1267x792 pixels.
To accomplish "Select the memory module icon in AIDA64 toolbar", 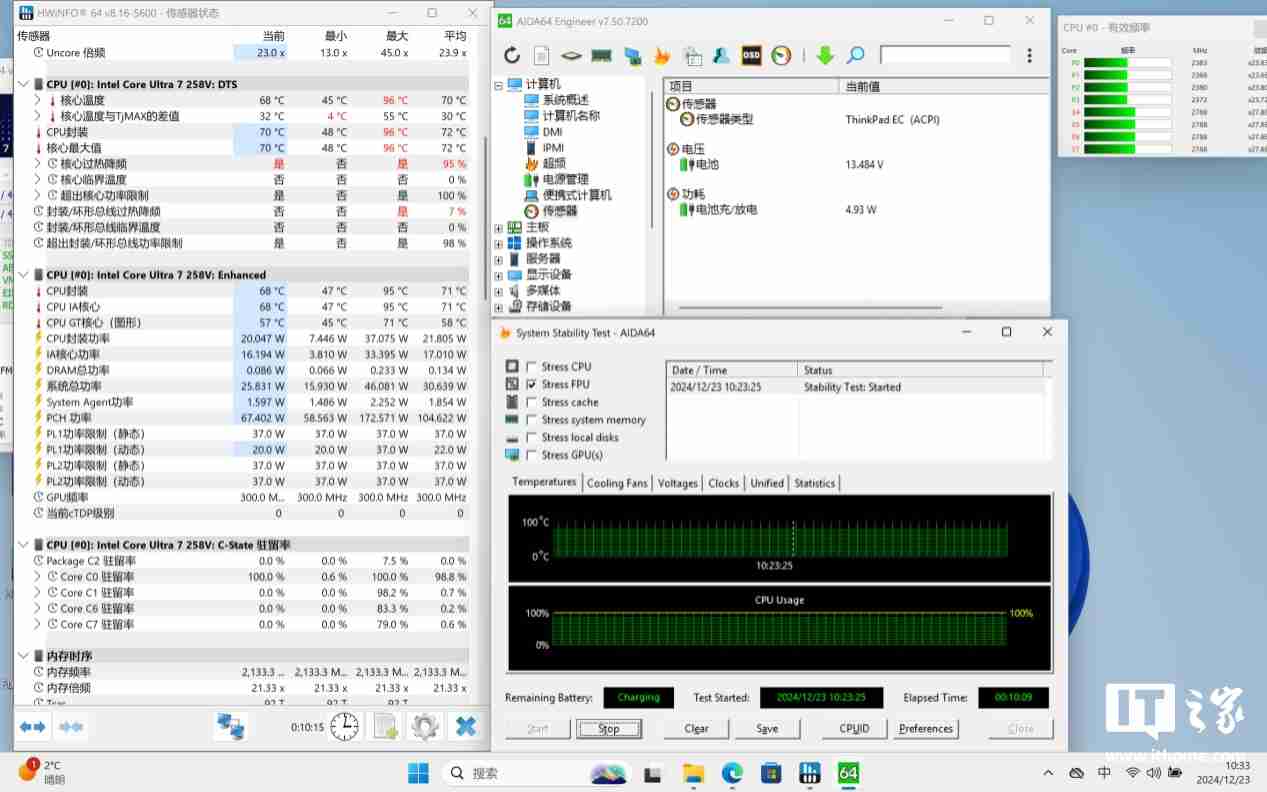I will point(600,55).
